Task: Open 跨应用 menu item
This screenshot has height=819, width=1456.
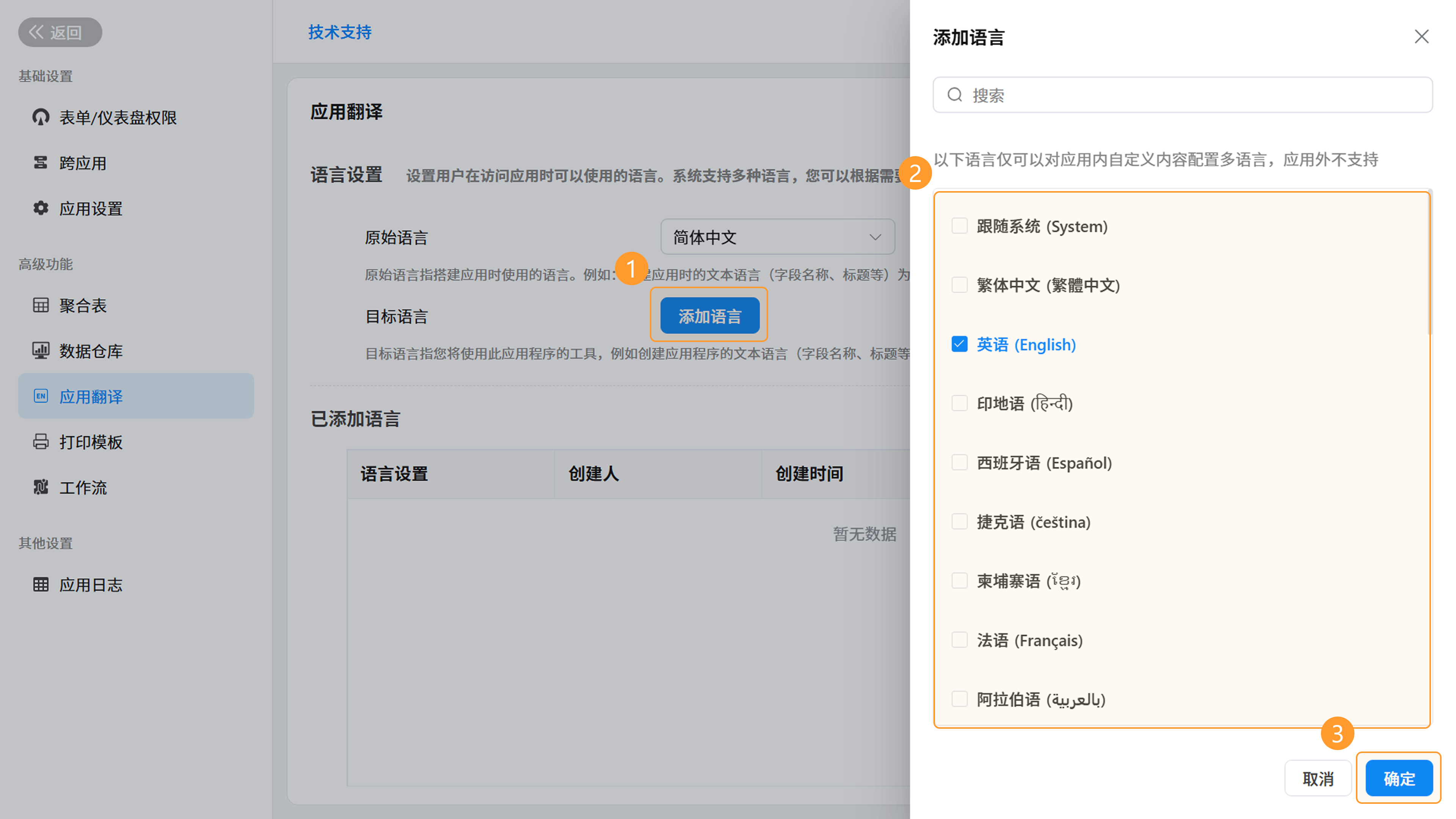Action: click(136, 163)
